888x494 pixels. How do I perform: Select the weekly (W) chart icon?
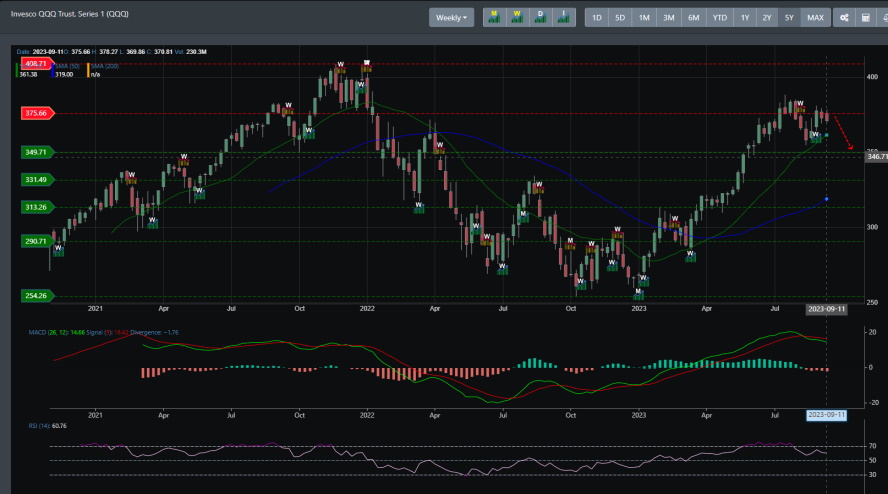tap(517, 18)
